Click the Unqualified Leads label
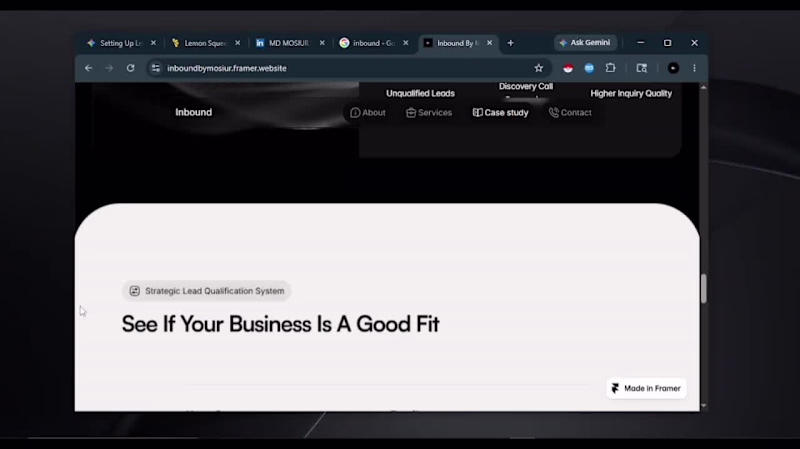This screenshot has height=449, width=800. [x=420, y=93]
